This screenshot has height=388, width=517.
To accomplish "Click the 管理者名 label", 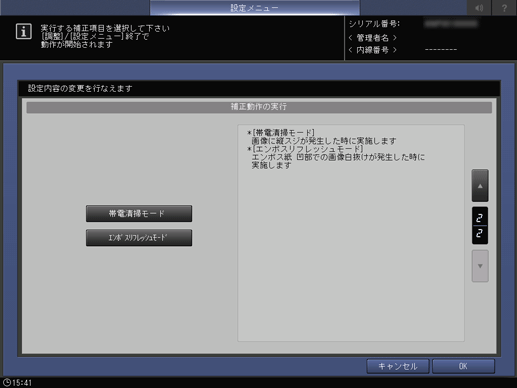I will coord(373,38).
